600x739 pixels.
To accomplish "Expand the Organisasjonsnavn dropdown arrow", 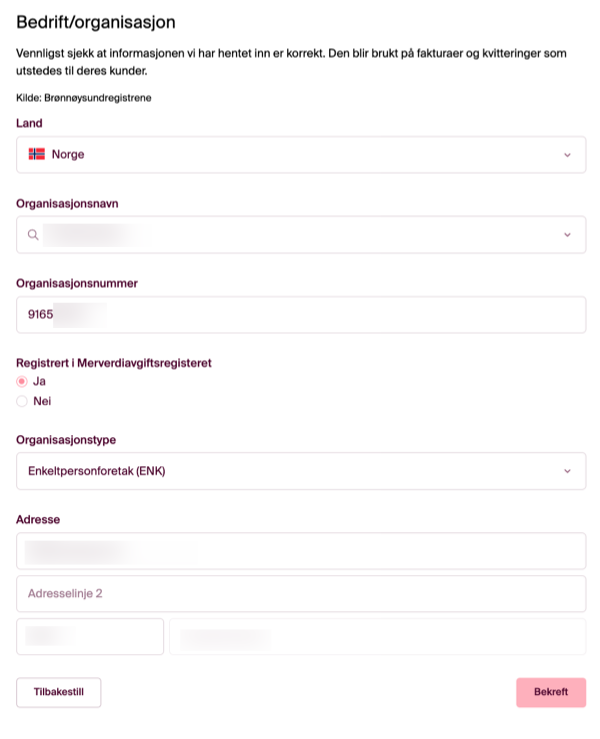I will pyautogui.click(x=567, y=235).
